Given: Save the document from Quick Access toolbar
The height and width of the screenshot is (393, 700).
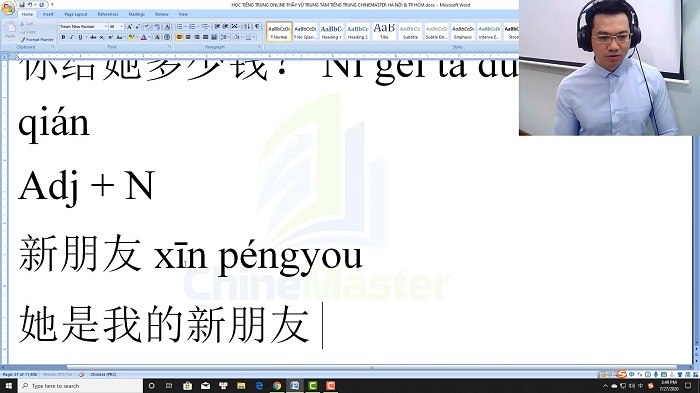Looking at the screenshot, I should tap(21, 4).
